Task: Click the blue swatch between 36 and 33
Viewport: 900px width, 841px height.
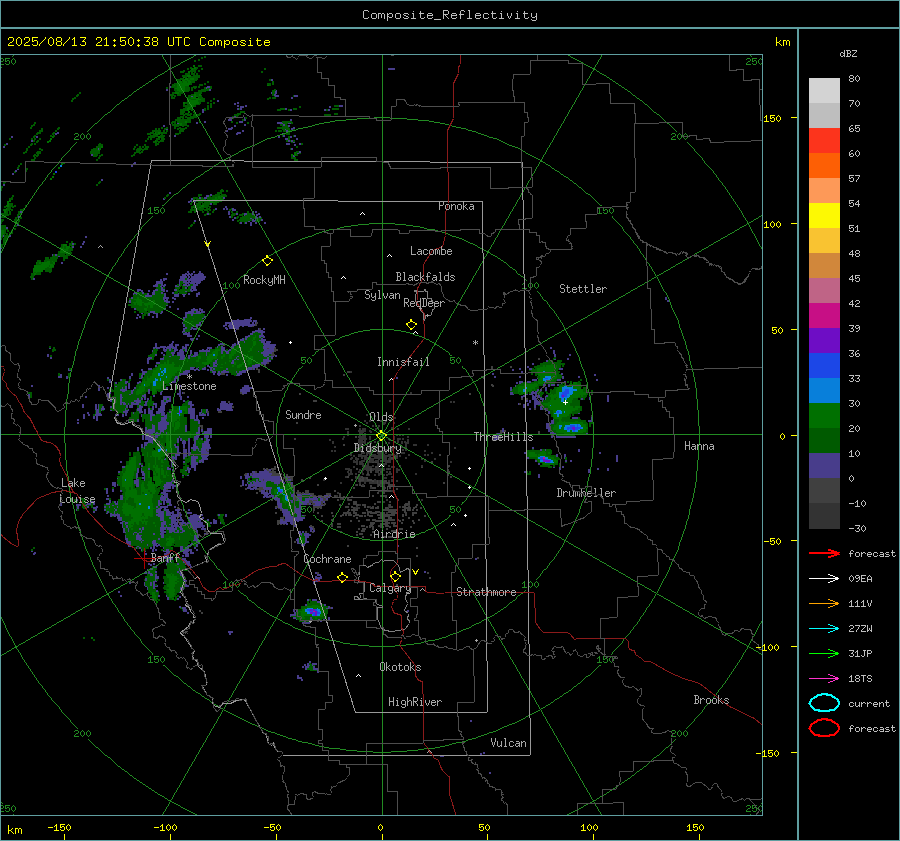Action: (x=824, y=366)
